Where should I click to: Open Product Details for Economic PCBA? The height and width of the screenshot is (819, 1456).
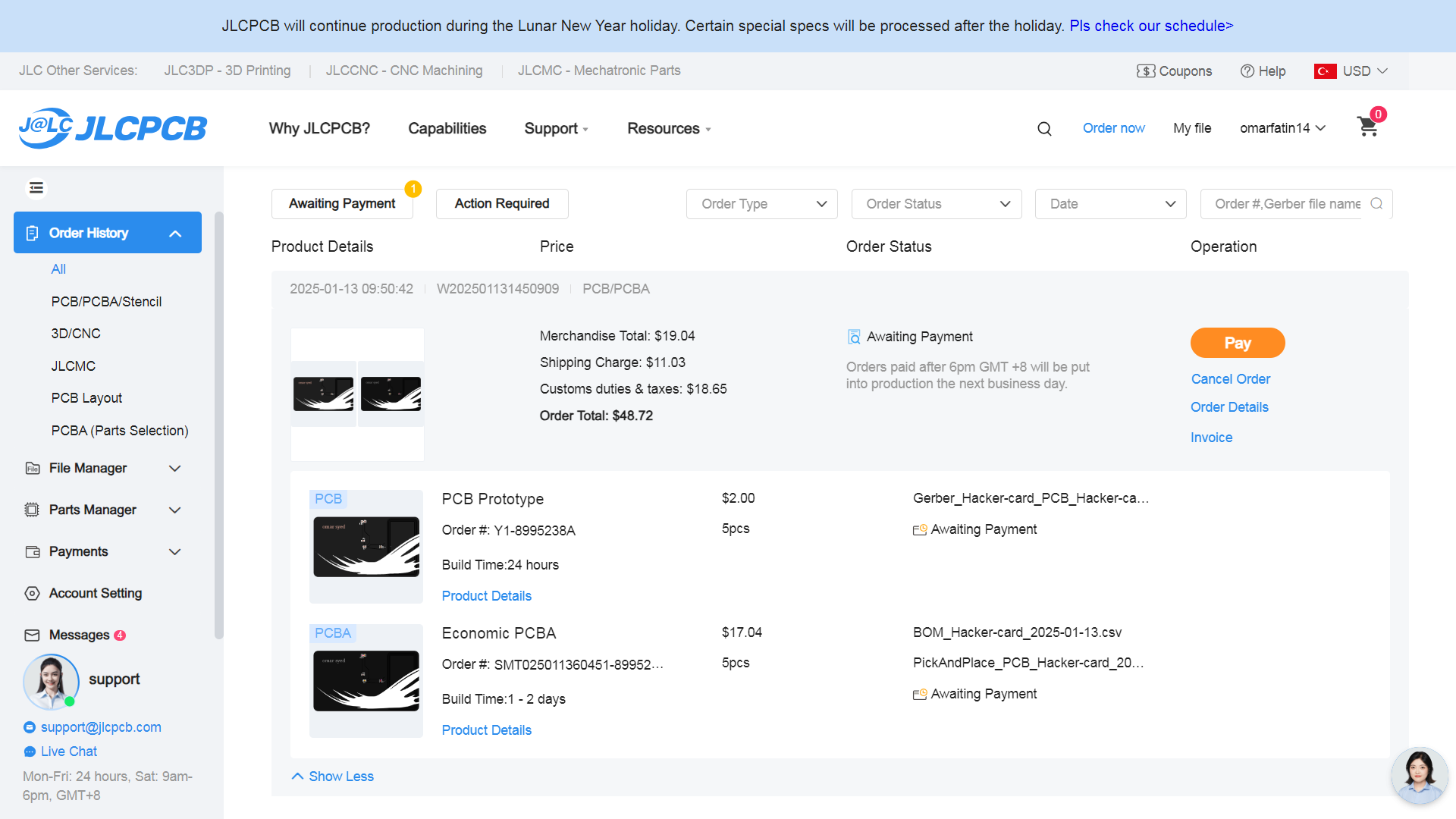[486, 730]
